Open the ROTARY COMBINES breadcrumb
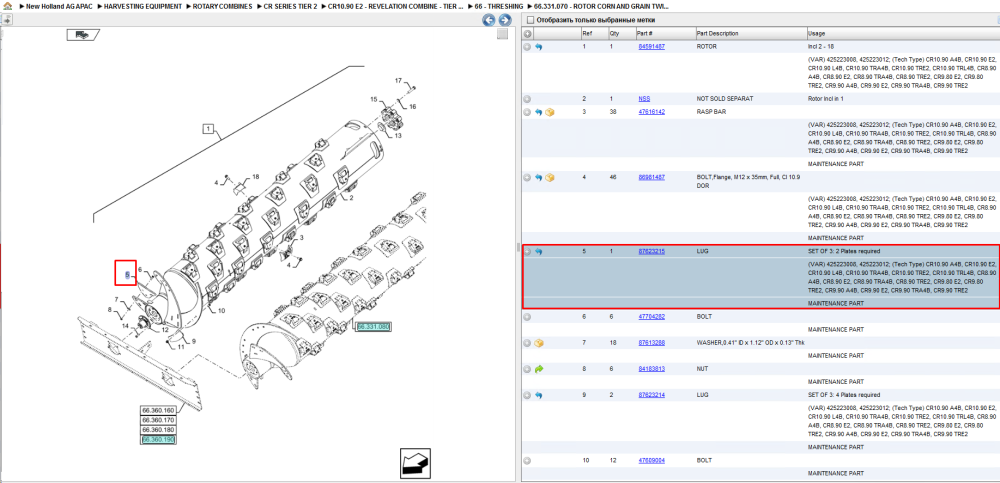This screenshot has width=1000, height=483. (x=223, y=6)
